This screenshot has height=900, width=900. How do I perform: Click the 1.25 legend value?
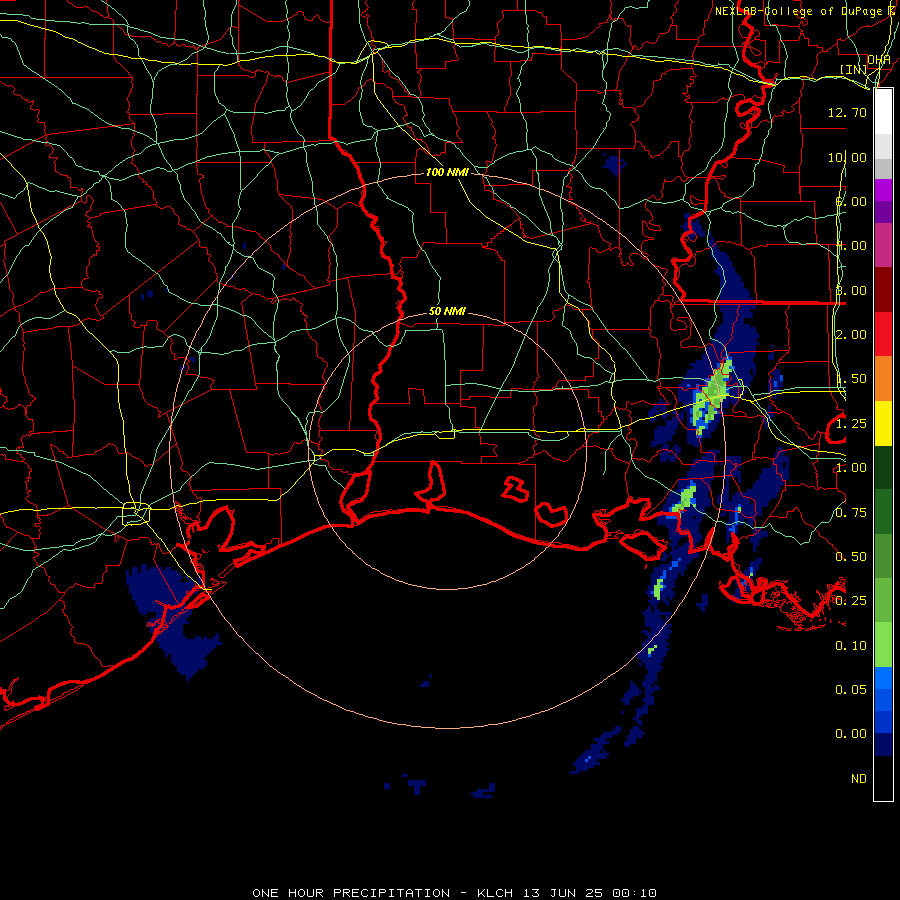[x=851, y=424]
